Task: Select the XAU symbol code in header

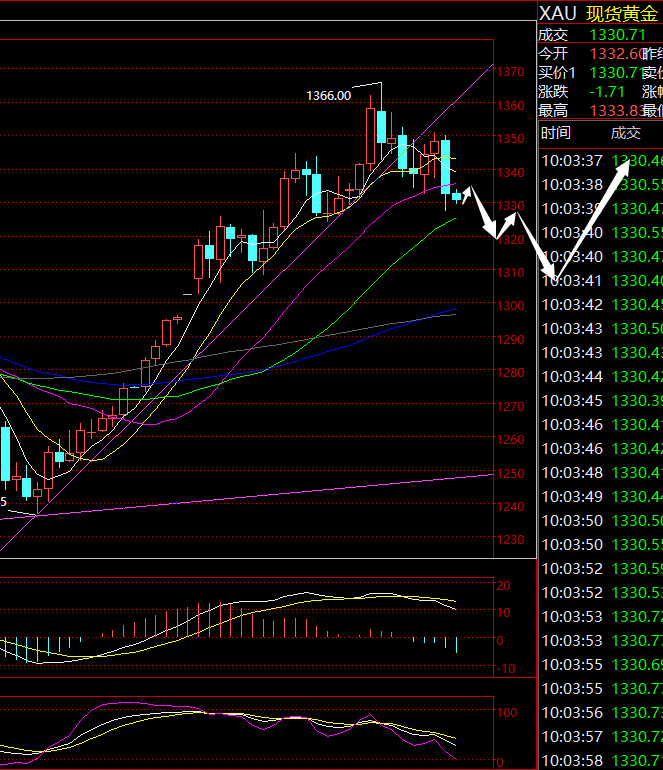Action: pyautogui.click(x=558, y=13)
